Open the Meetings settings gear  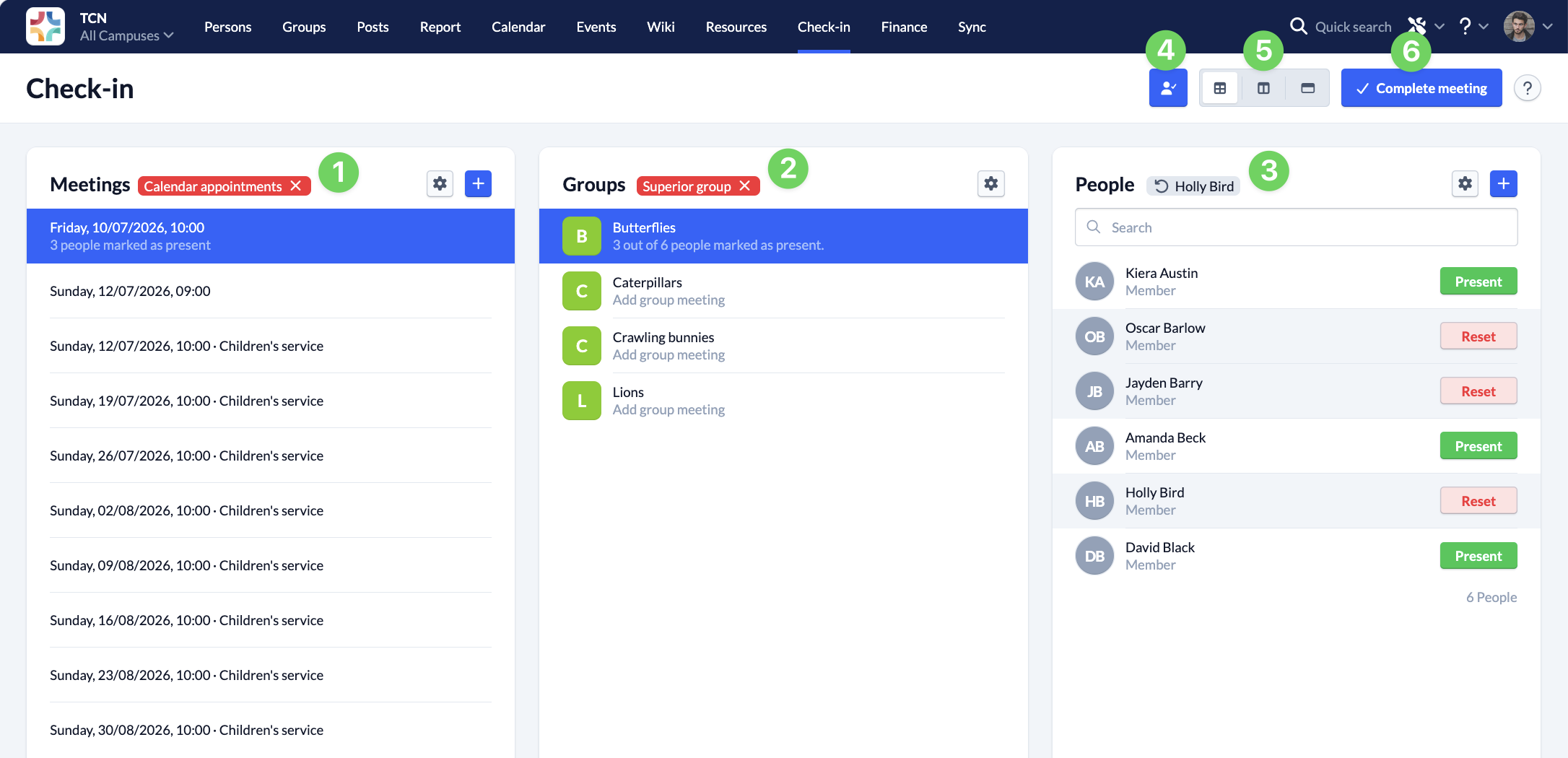[x=440, y=184]
